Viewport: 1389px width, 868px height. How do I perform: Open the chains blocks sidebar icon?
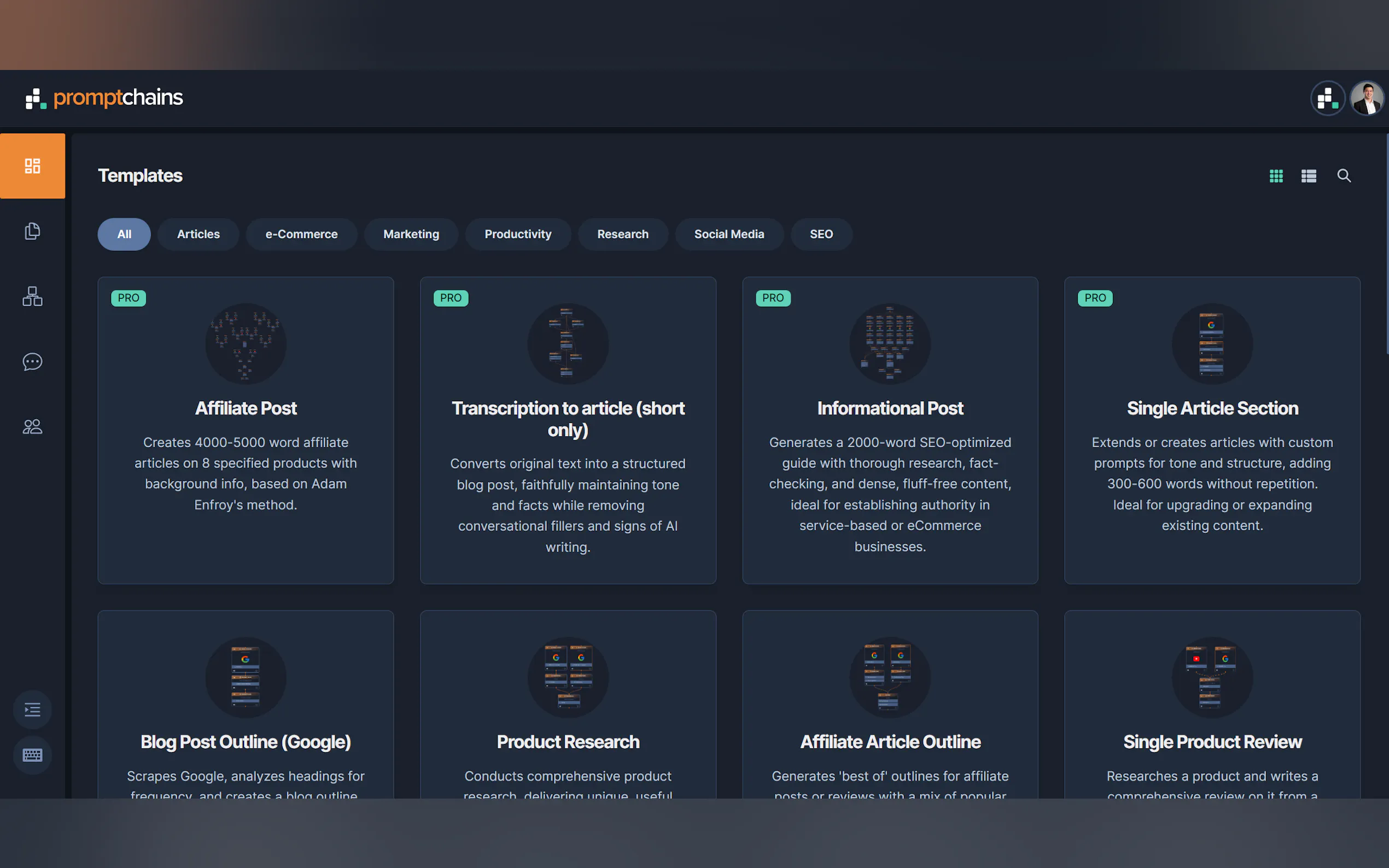tap(32, 296)
